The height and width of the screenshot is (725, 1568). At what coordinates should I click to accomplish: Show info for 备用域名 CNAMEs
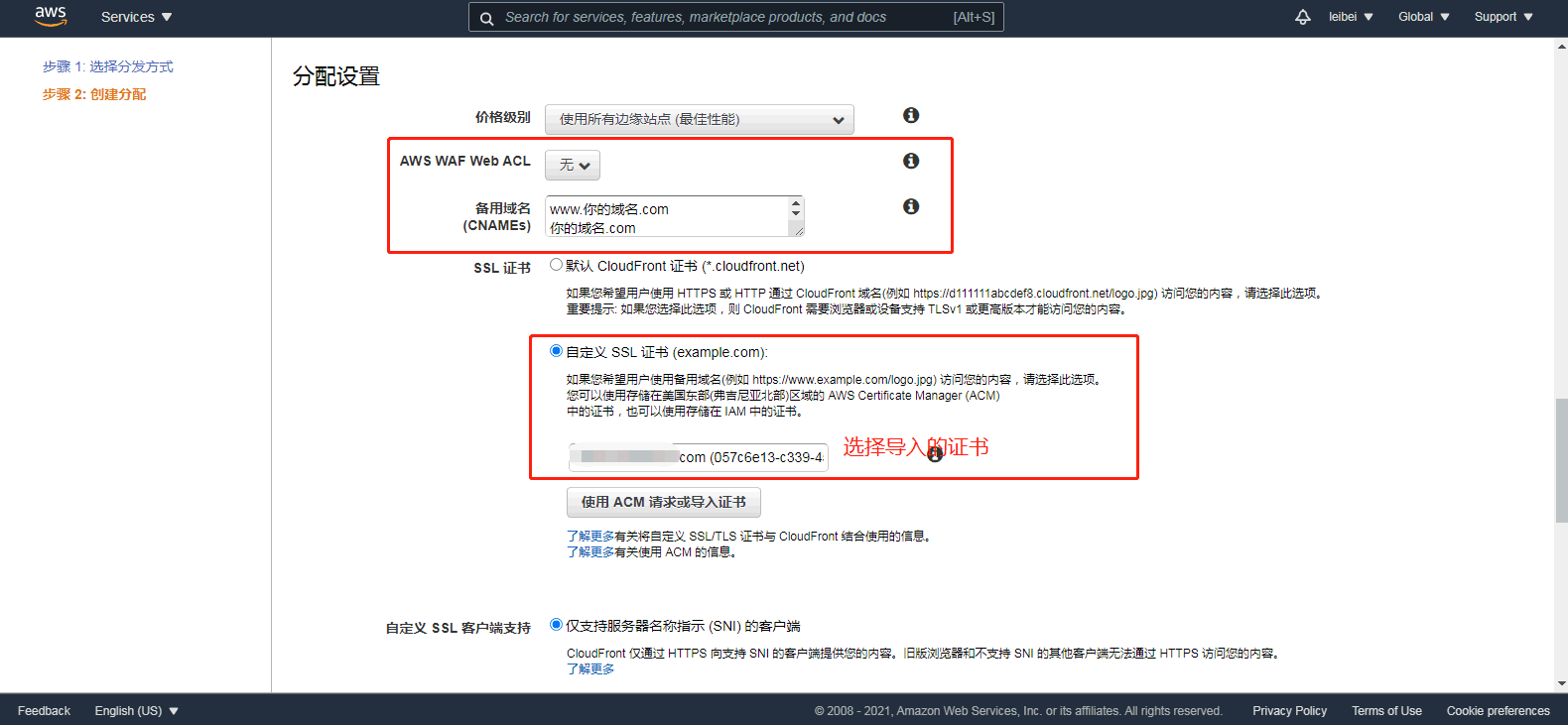(x=911, y=206)
